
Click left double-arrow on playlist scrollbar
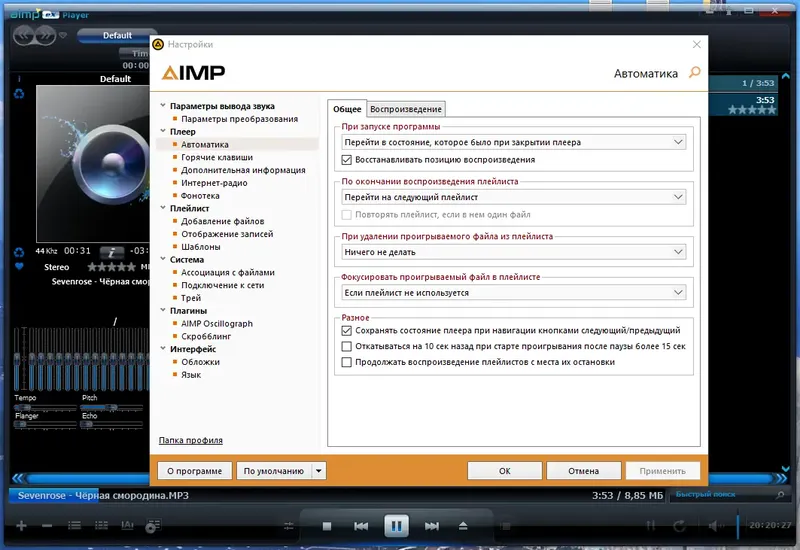coord(17,478)
